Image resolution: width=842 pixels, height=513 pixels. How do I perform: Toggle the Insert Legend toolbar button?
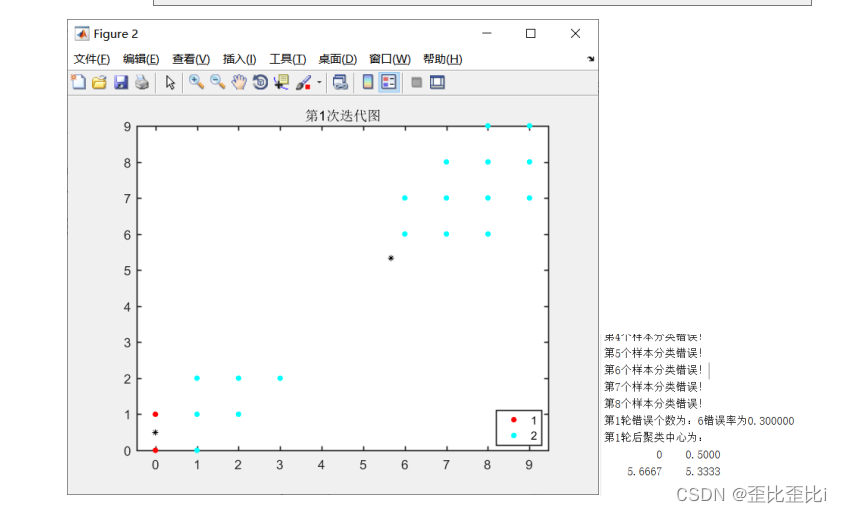tap(389, 82)
